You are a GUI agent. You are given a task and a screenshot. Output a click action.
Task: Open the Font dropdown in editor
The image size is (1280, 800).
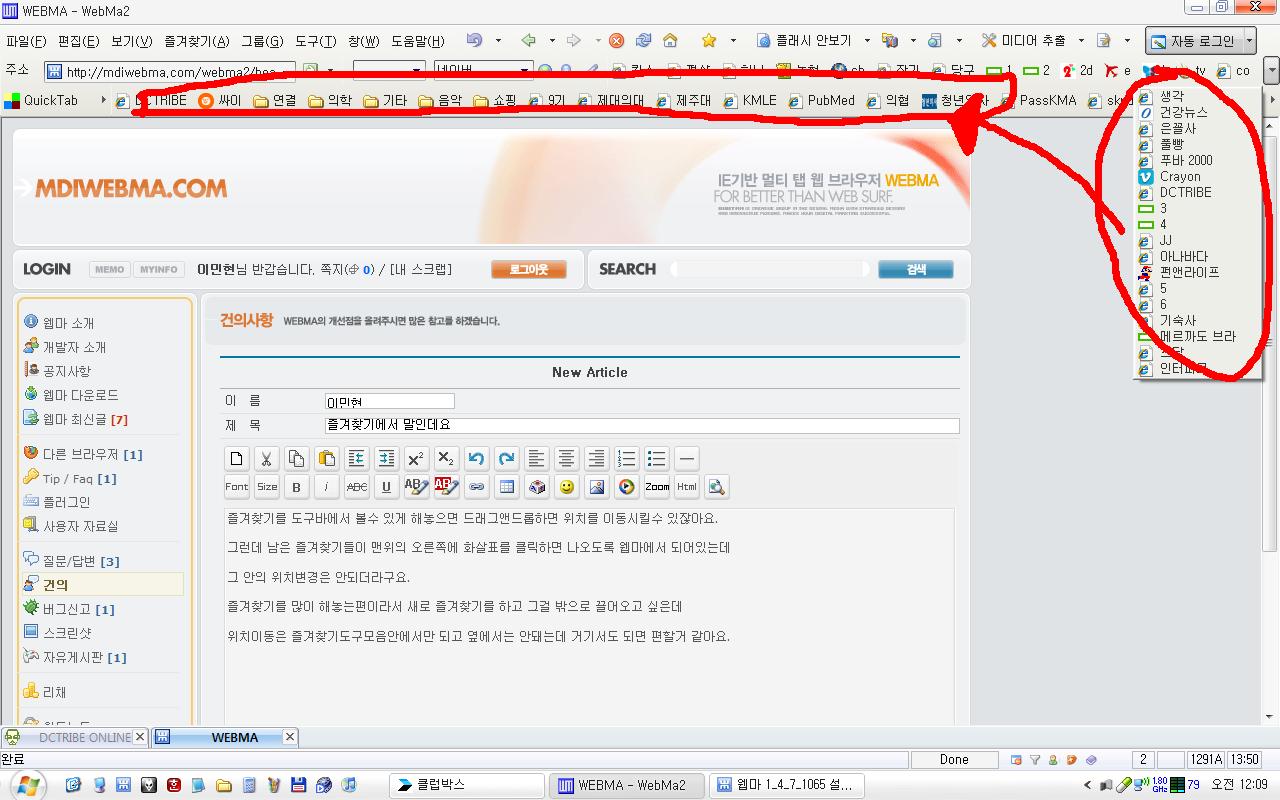tap(237, 487)
